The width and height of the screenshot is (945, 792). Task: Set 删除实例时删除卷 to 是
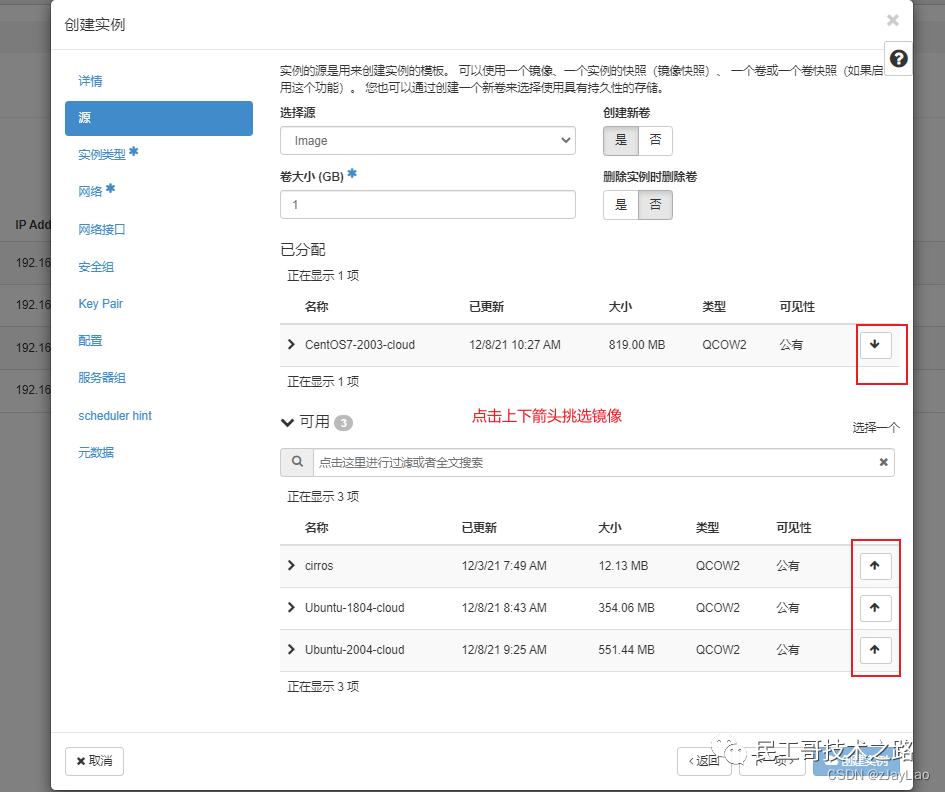(x=621, y=205)
